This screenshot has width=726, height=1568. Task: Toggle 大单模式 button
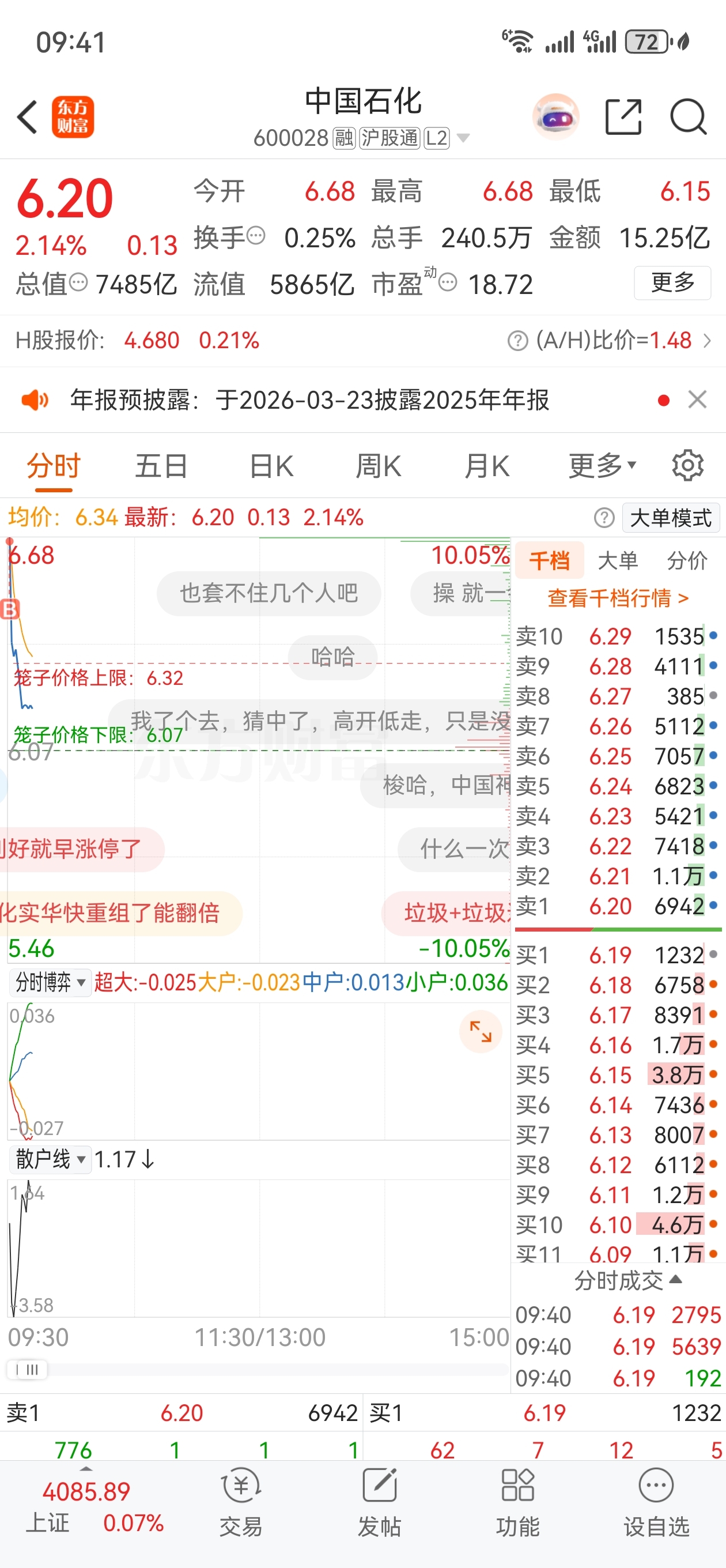pos(671,518)
